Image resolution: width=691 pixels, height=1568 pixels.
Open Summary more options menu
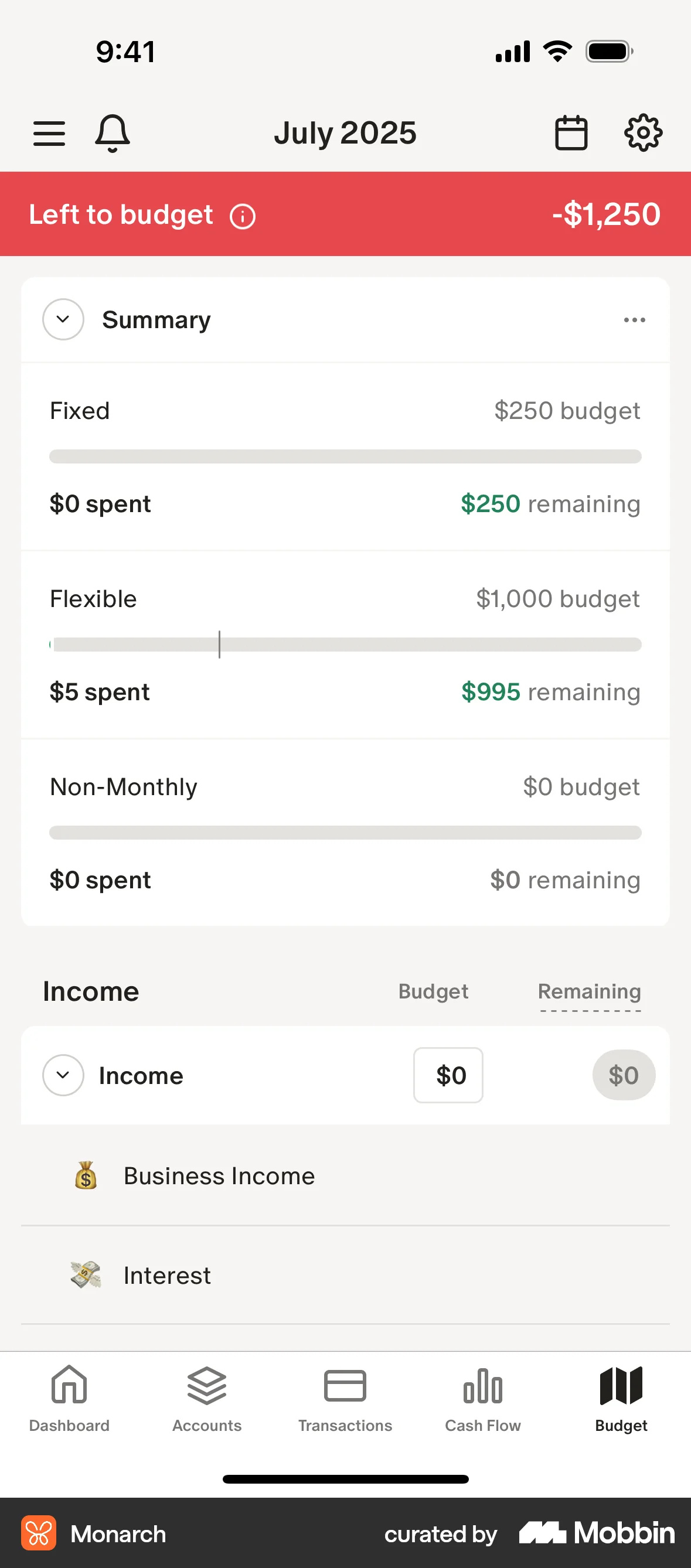pos(634,320)
